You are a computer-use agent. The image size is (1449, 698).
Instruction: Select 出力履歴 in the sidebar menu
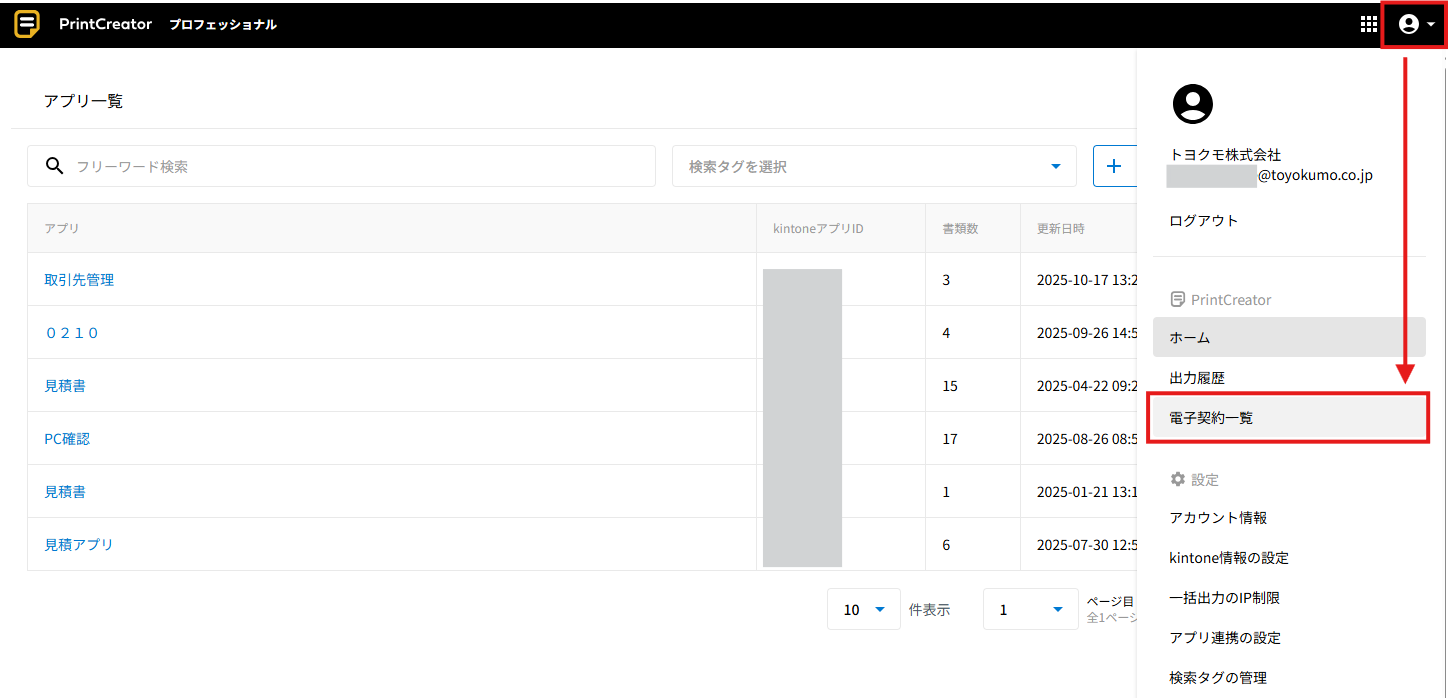1196,377
